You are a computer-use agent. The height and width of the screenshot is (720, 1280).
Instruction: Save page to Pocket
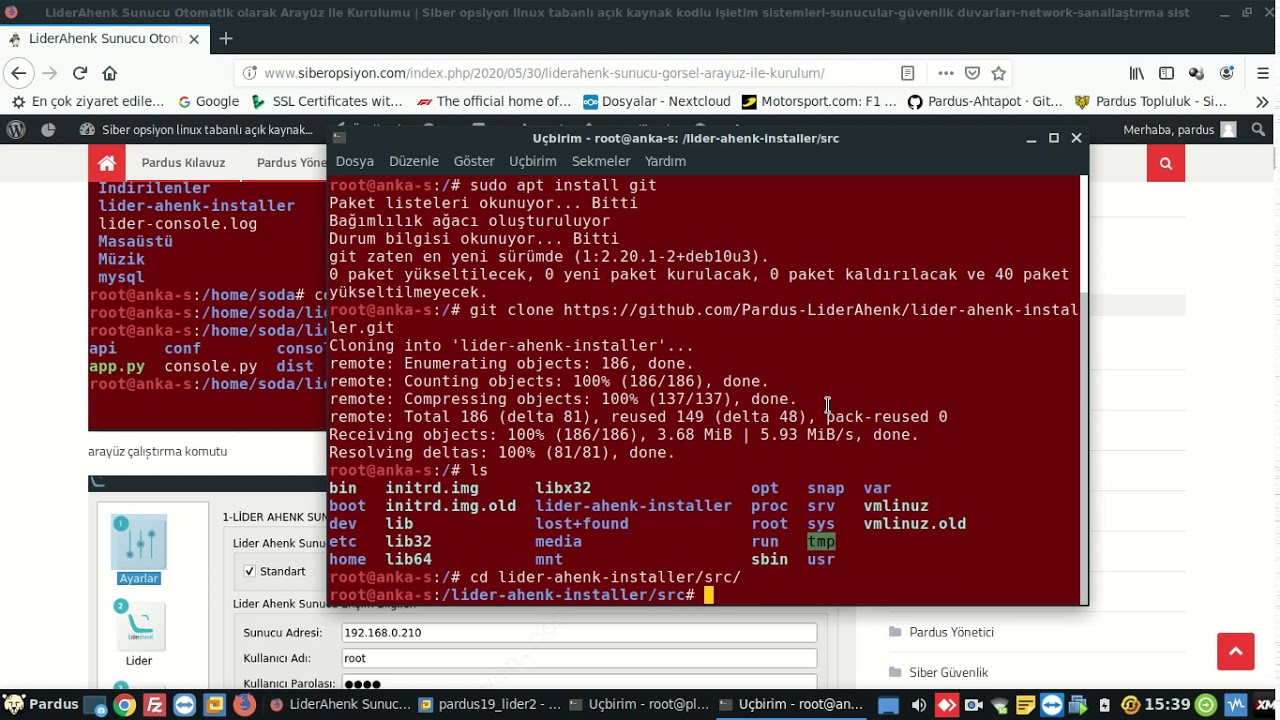(972, 73)
